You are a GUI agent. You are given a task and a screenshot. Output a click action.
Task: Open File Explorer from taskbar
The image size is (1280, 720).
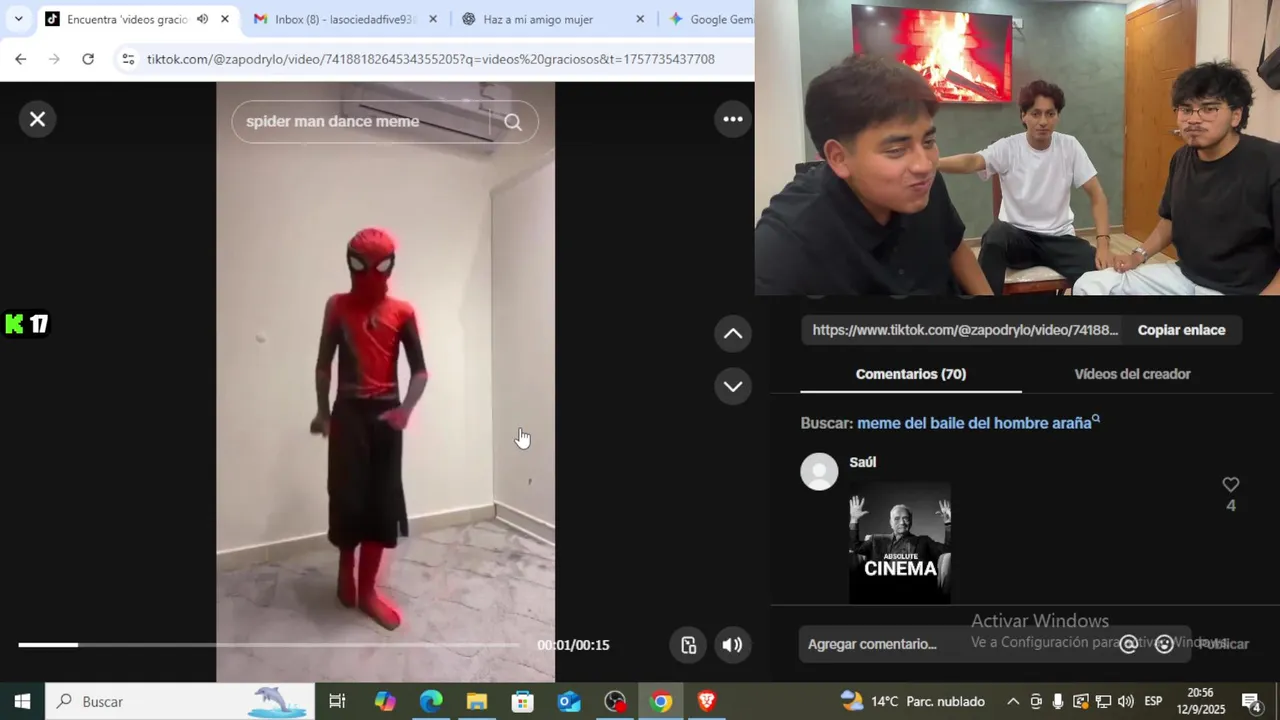[x=477, y=701]
